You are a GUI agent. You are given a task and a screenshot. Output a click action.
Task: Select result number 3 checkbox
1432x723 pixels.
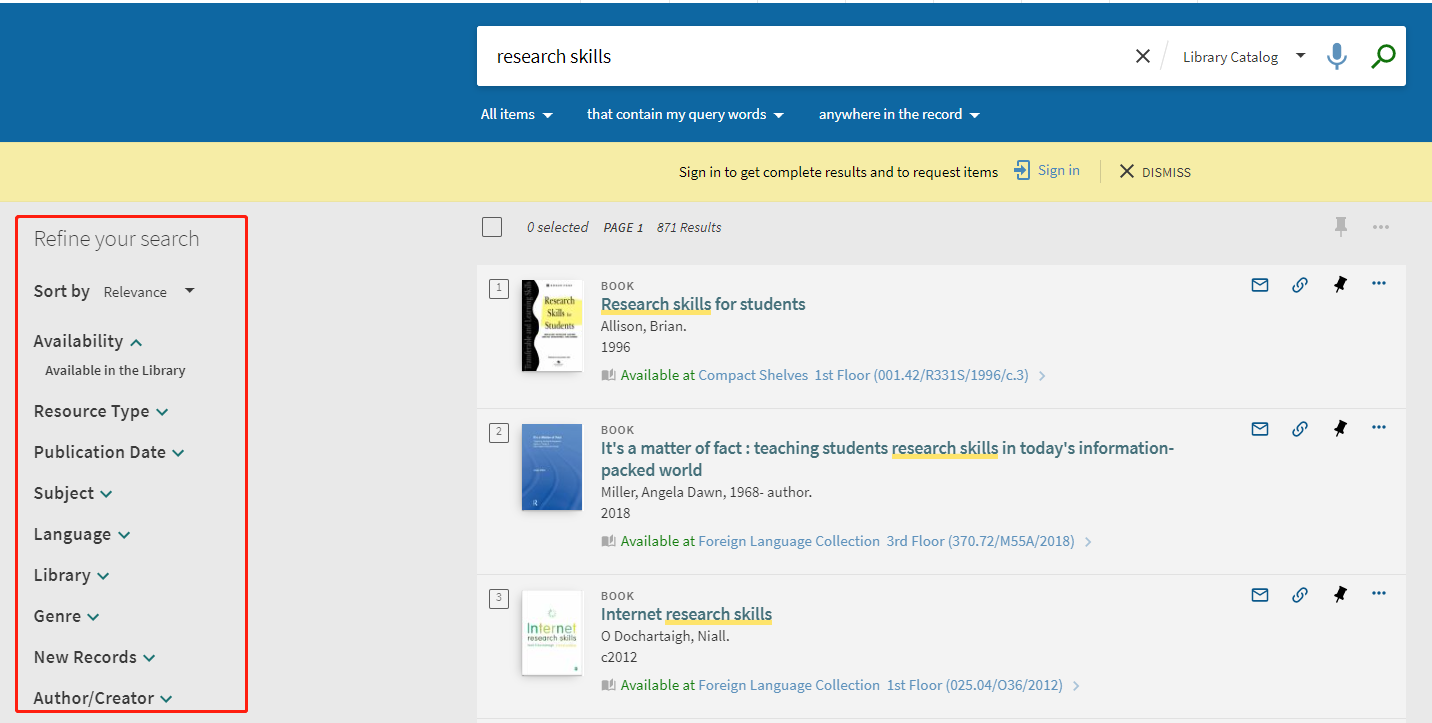click(x=499, y=599)
